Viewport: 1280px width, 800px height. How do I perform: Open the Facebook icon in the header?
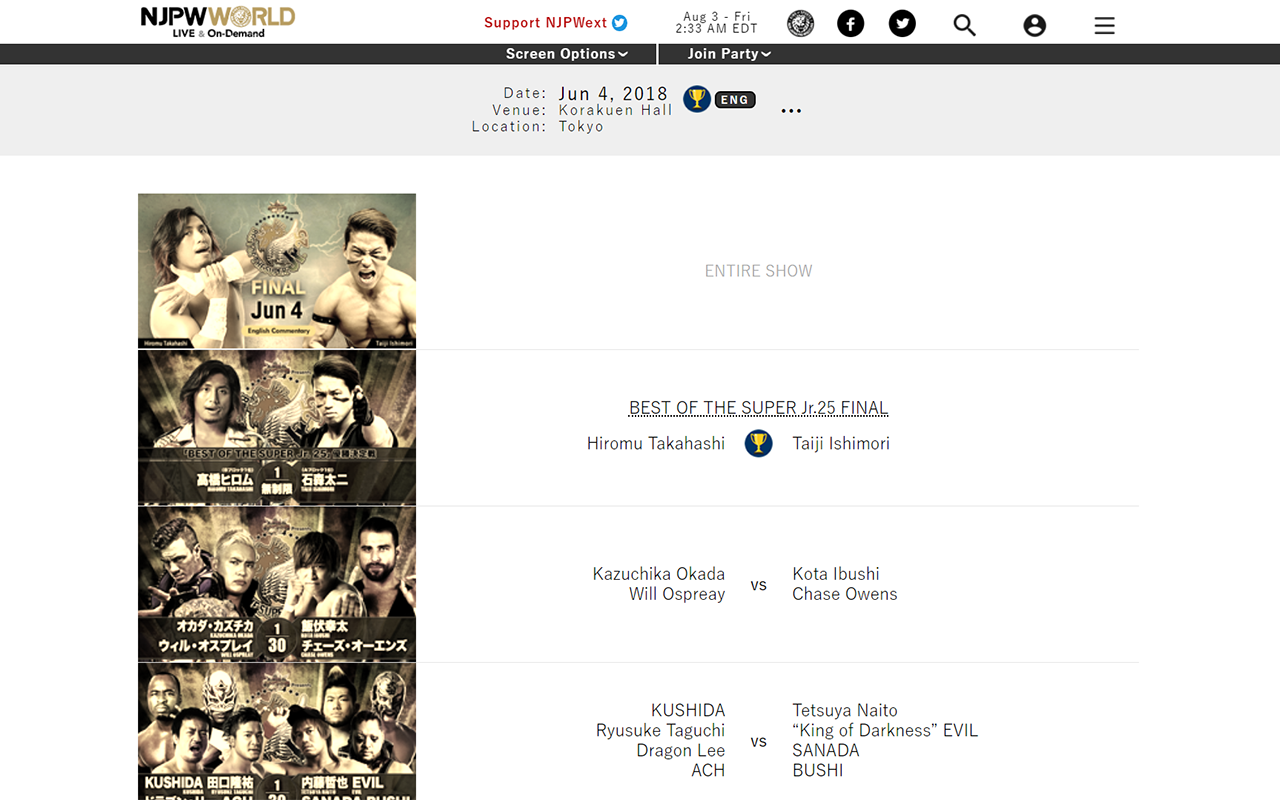pos(851,24)
